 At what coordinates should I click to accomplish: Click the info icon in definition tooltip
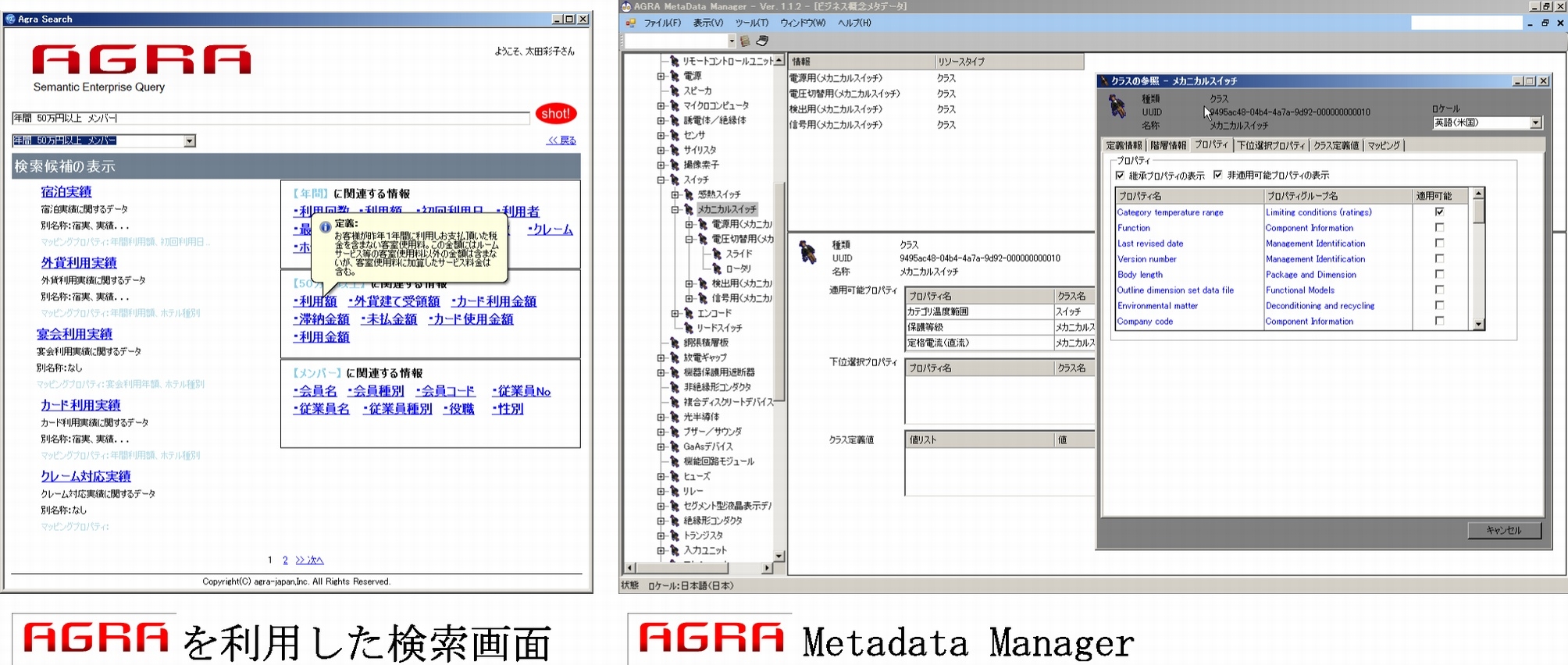[x=325, y=227]
